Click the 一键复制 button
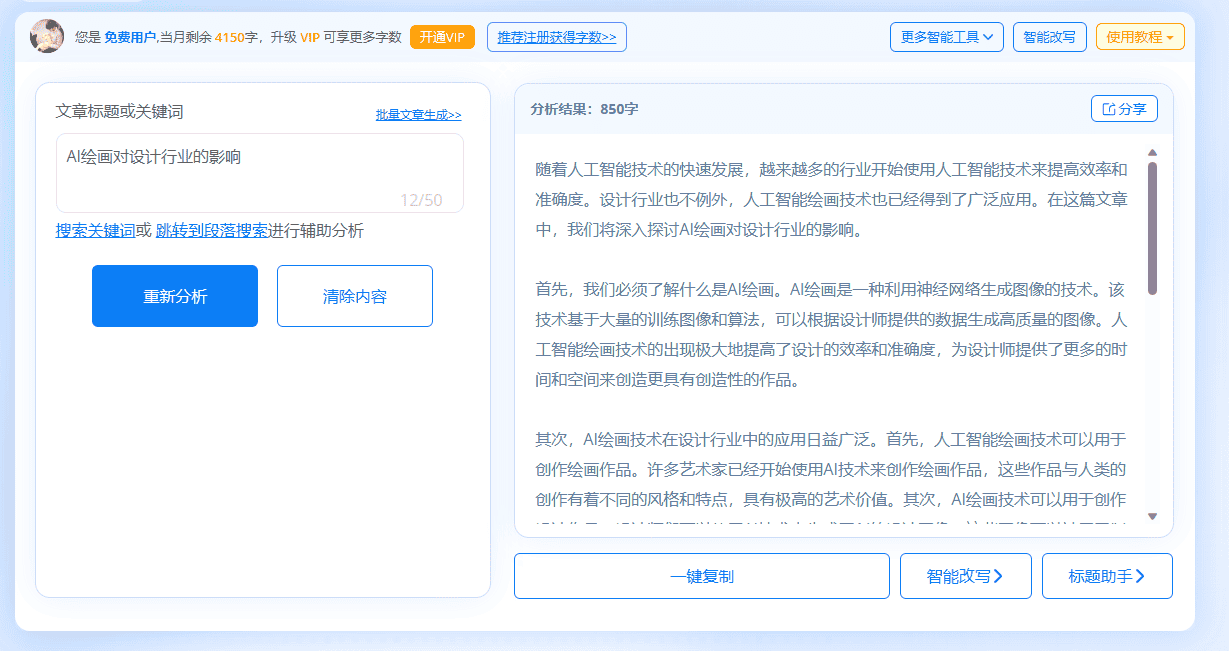 702,576
